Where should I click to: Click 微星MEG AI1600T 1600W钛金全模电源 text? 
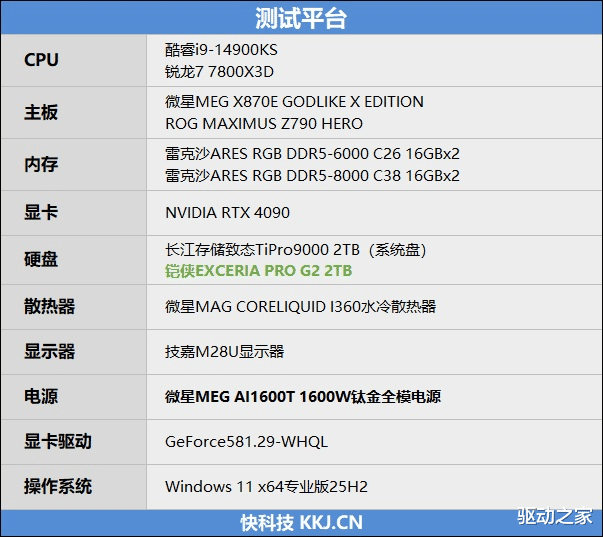(x=303, y=397)
